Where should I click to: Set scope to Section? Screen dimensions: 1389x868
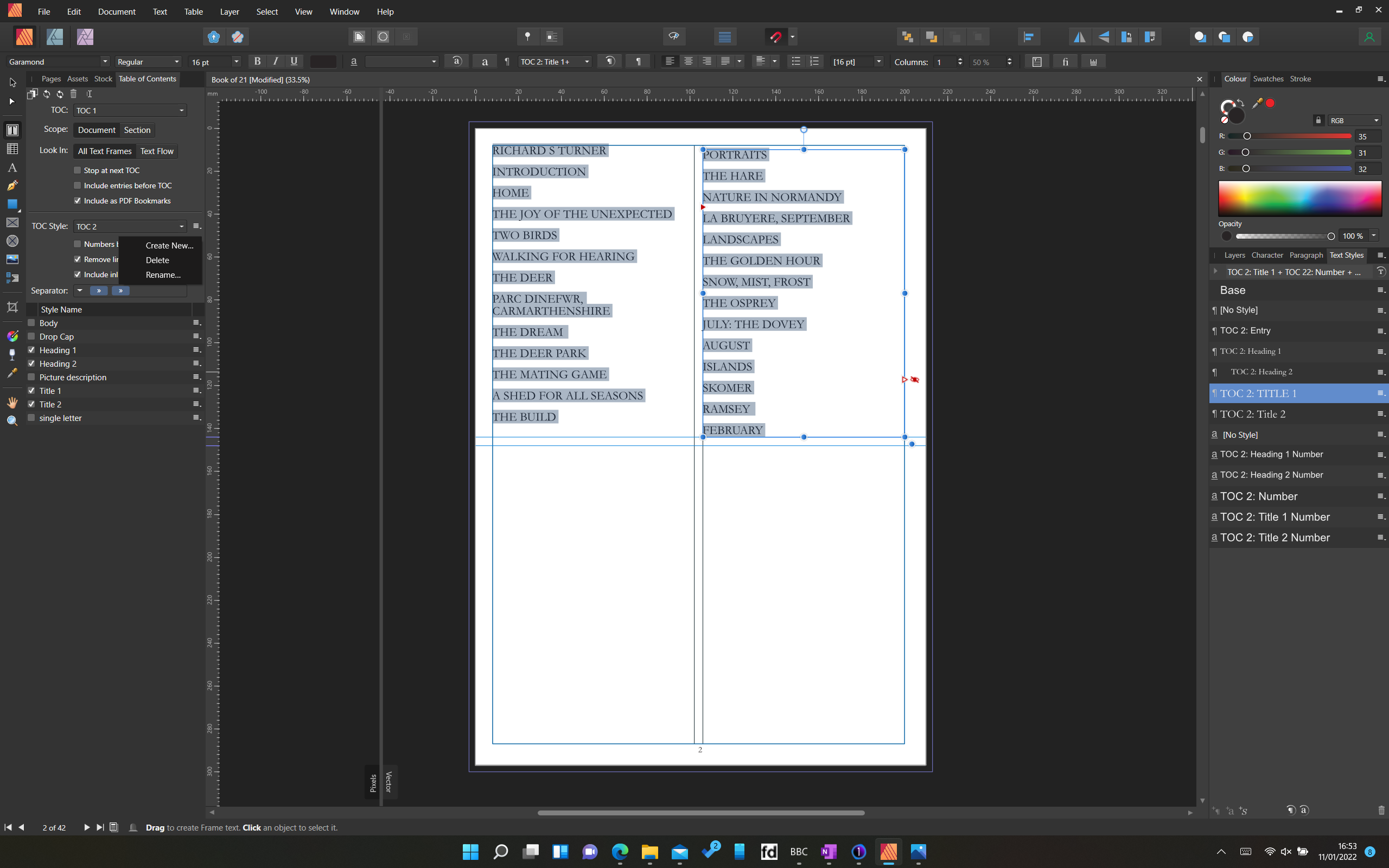[x=137, y=130]
